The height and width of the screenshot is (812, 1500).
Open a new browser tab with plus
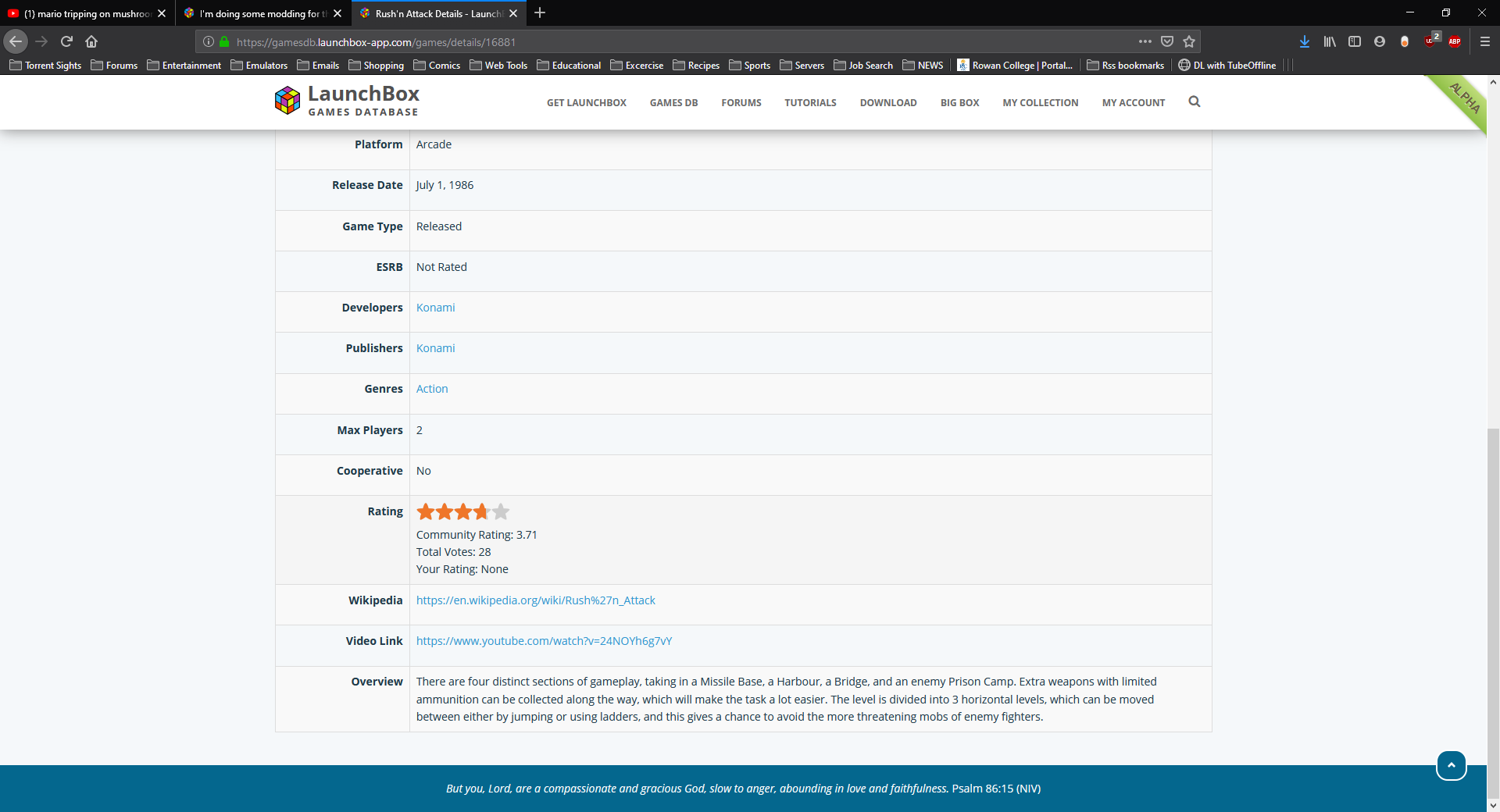[x=540, y=13]
